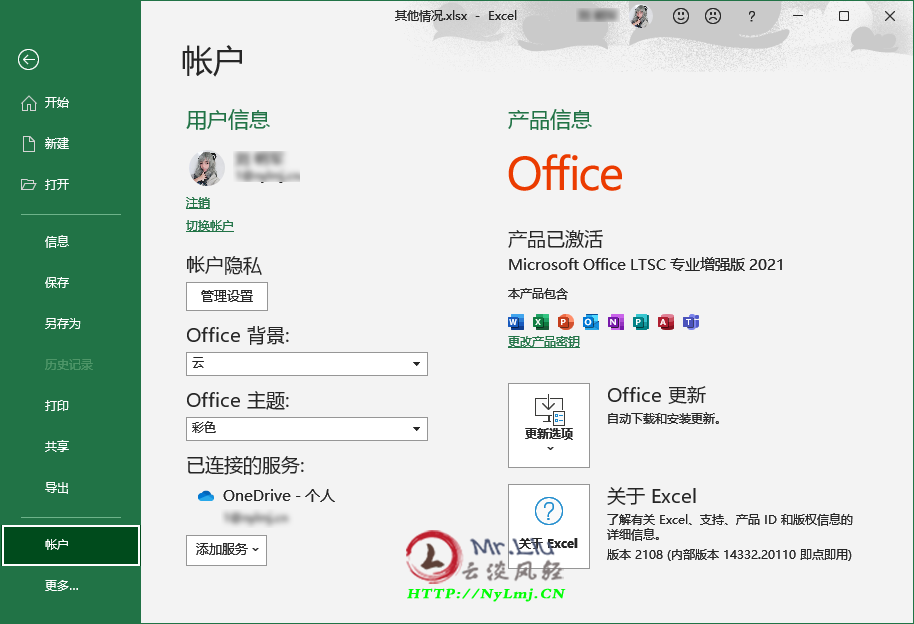914x624 pixels.
Task: Open the Office 背景 dropdown showing 云
Action: click(307, 364)
